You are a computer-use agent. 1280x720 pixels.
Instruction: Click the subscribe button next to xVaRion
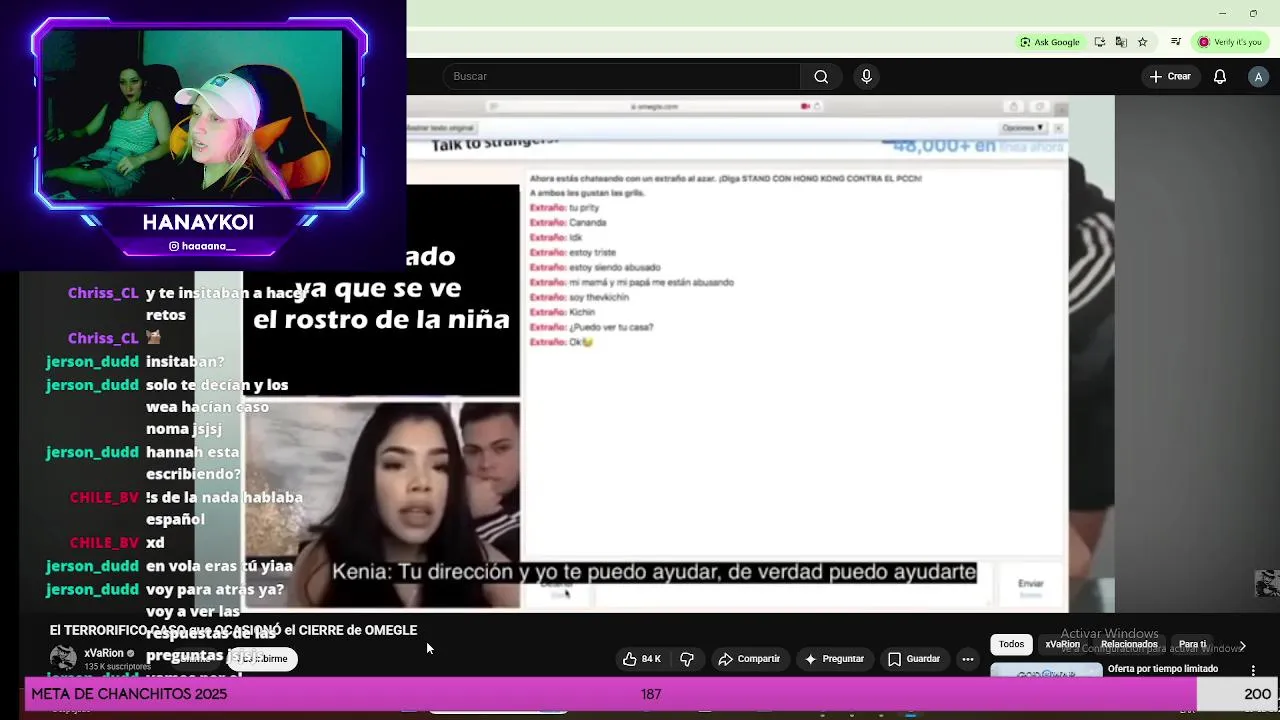(x=262, y=659)
